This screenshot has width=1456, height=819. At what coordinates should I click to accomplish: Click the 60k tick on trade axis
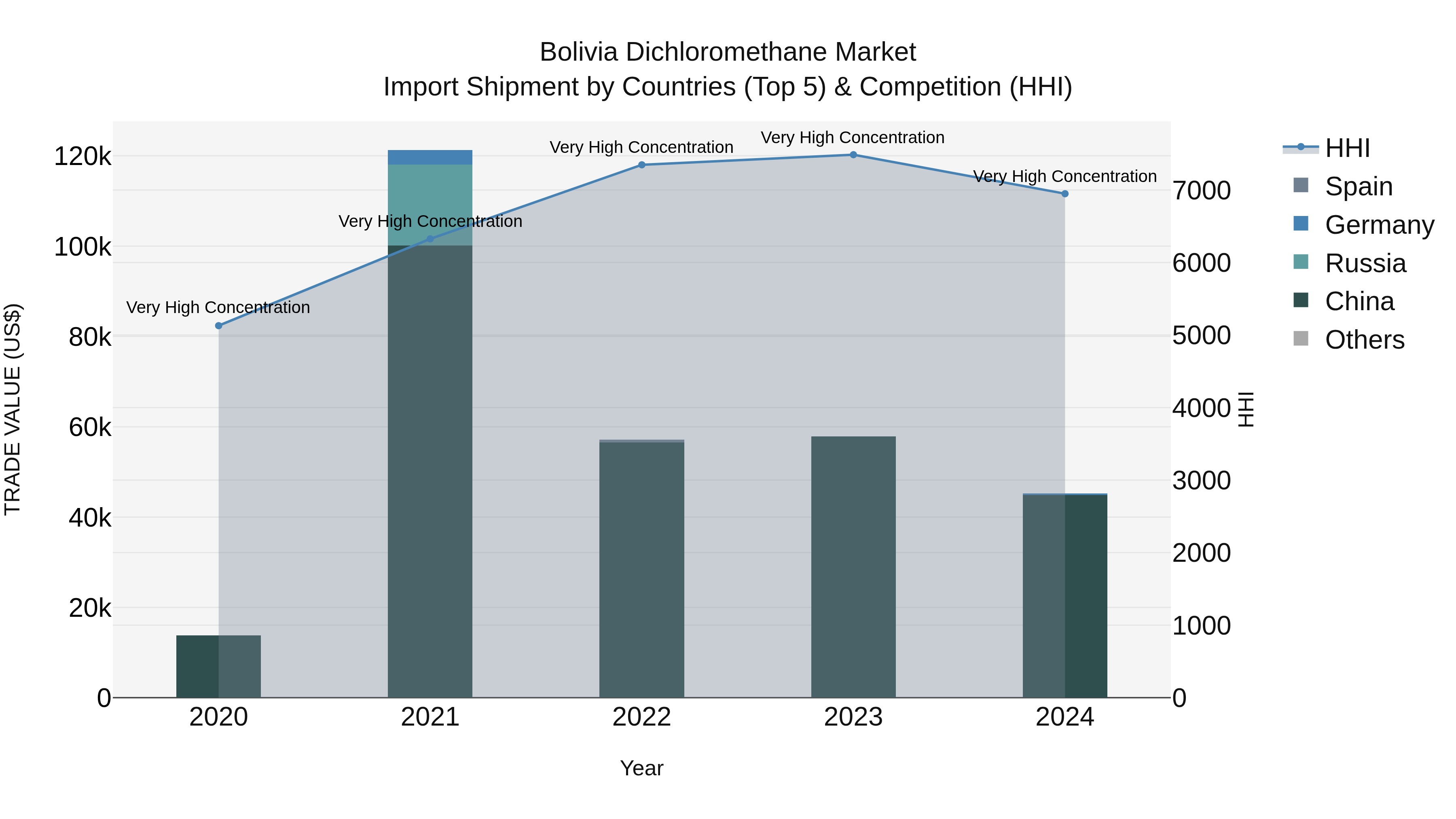[90, 427]
